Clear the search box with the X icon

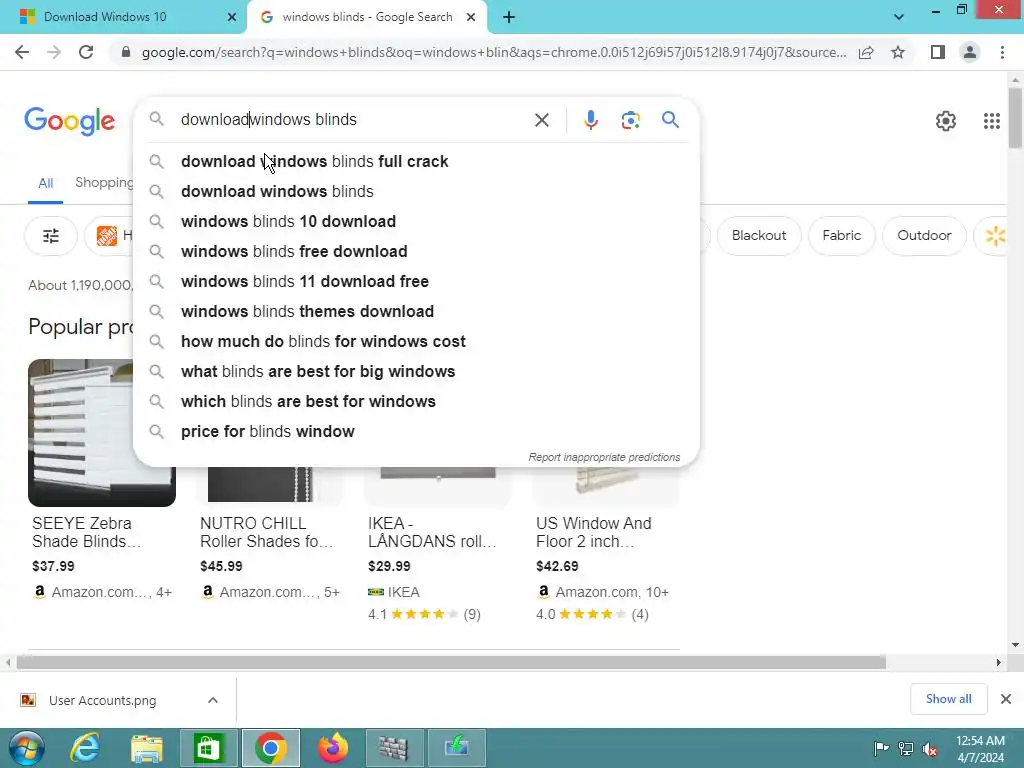point(541,120)
